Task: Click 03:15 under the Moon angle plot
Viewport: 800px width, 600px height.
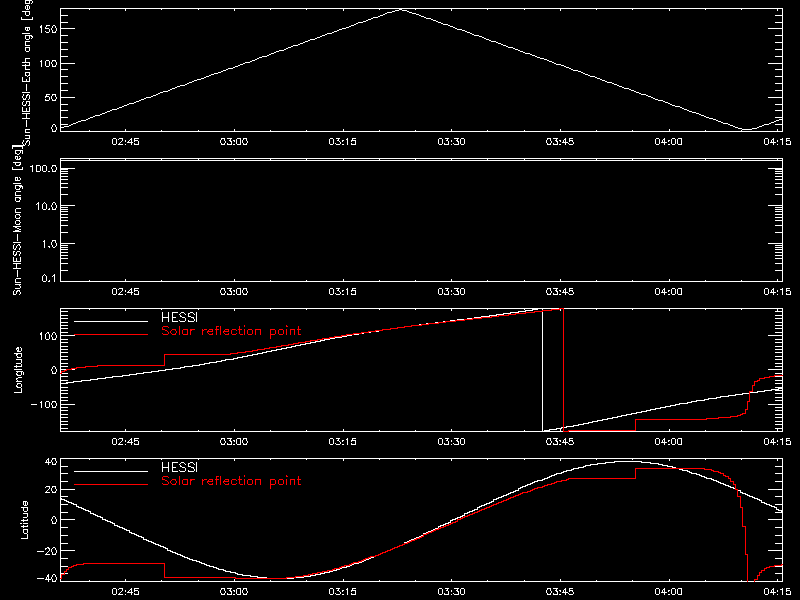Action: 342,291
